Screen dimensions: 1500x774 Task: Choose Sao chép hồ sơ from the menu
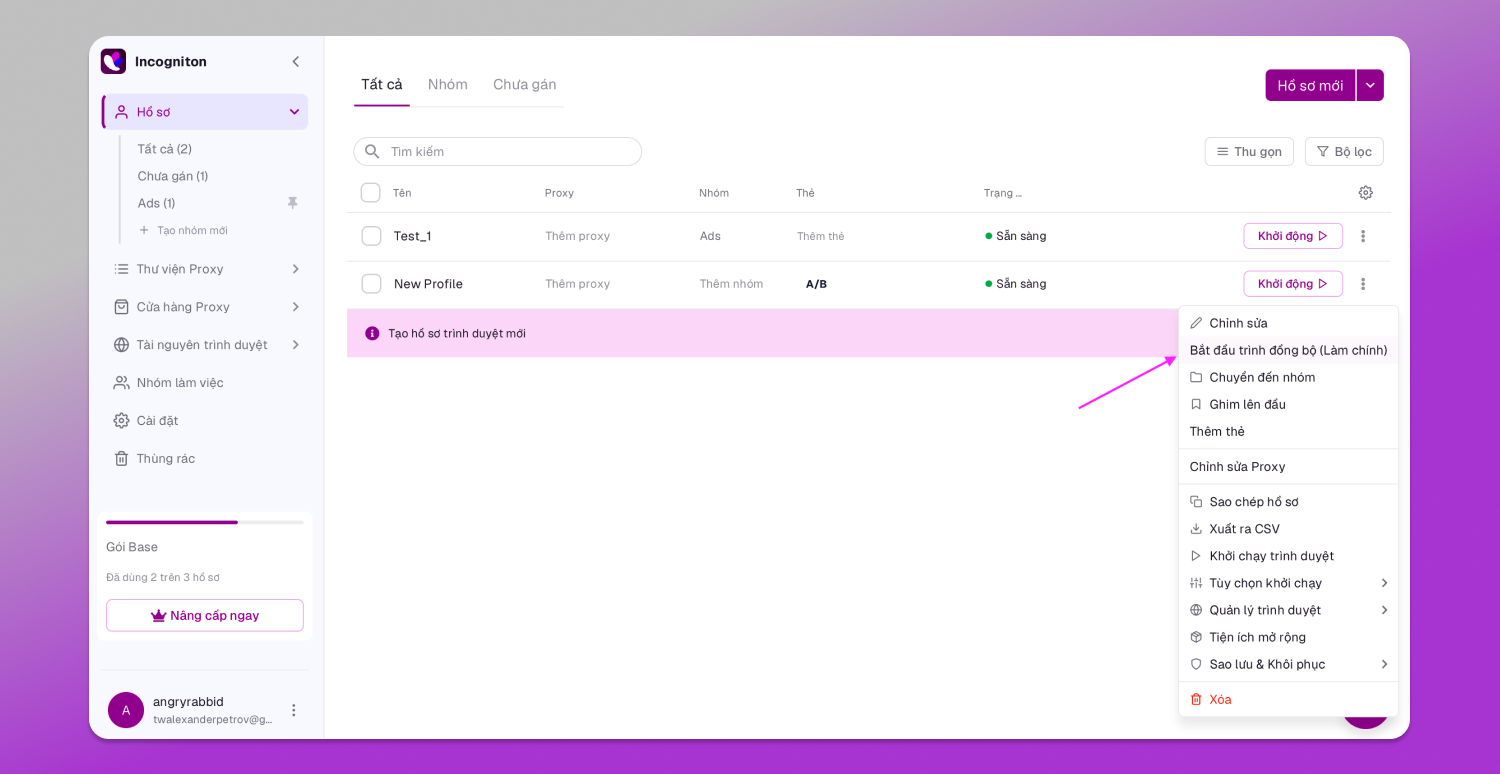click(1288, 502)
